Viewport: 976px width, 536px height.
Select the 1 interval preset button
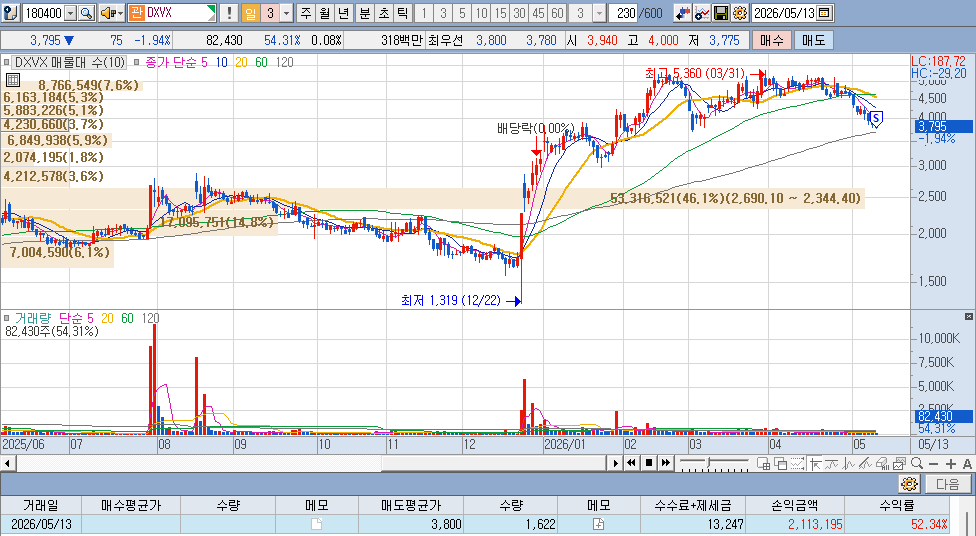click(424, 12)
